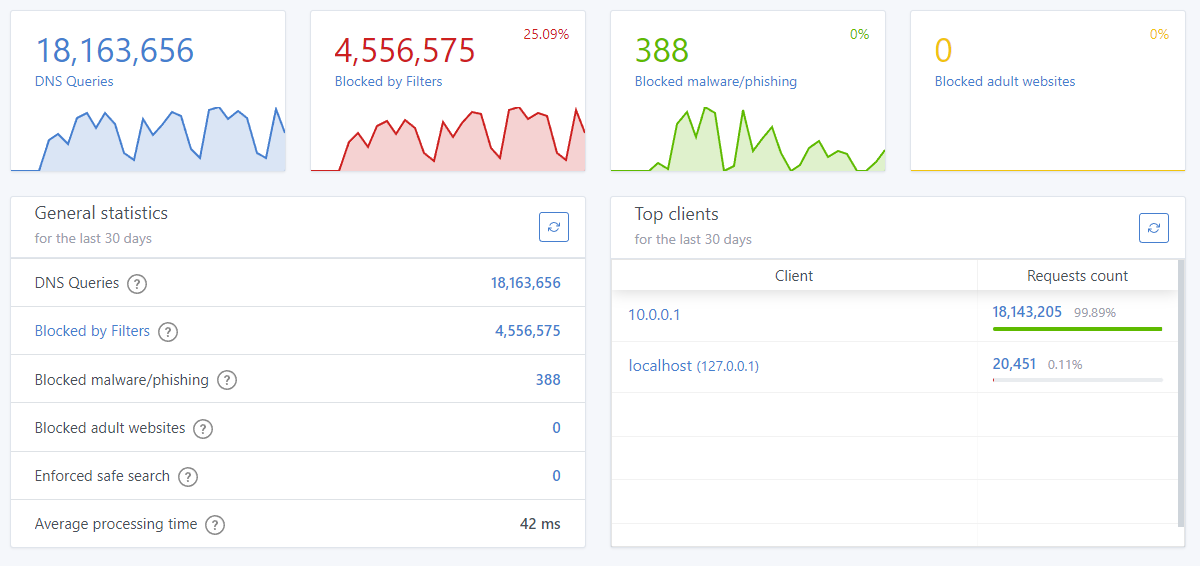This screenshot has width=1200, height=566.
Task: Refresh the Top clients panel
Action: [1154, 227]
